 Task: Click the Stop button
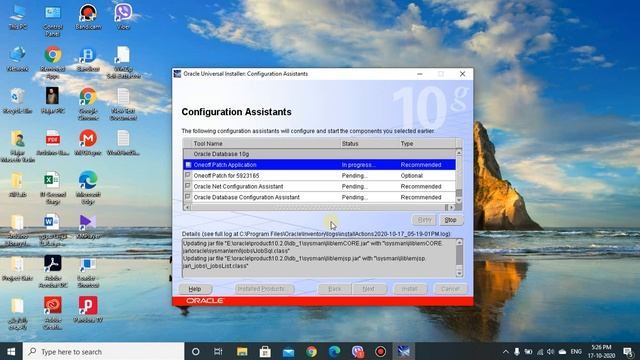451,220
